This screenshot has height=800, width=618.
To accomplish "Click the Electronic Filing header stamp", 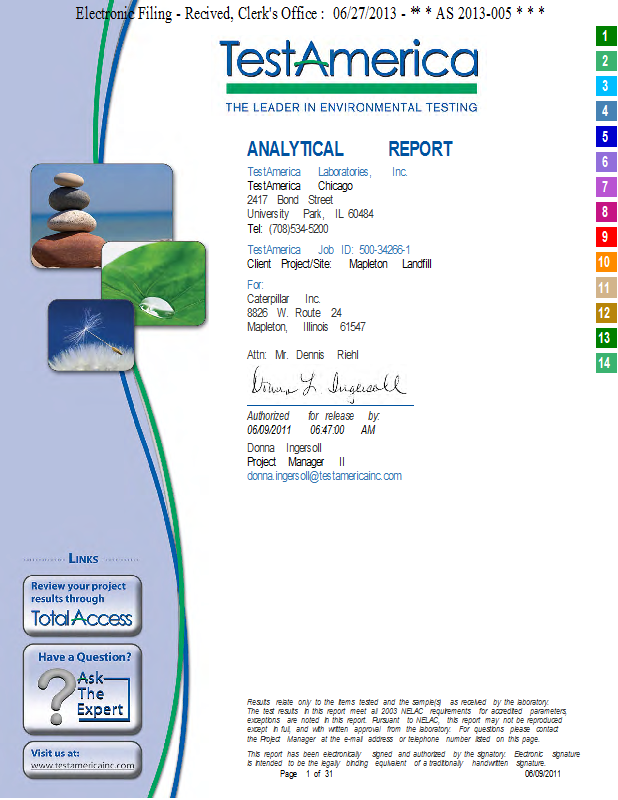I will click(310, 13).
